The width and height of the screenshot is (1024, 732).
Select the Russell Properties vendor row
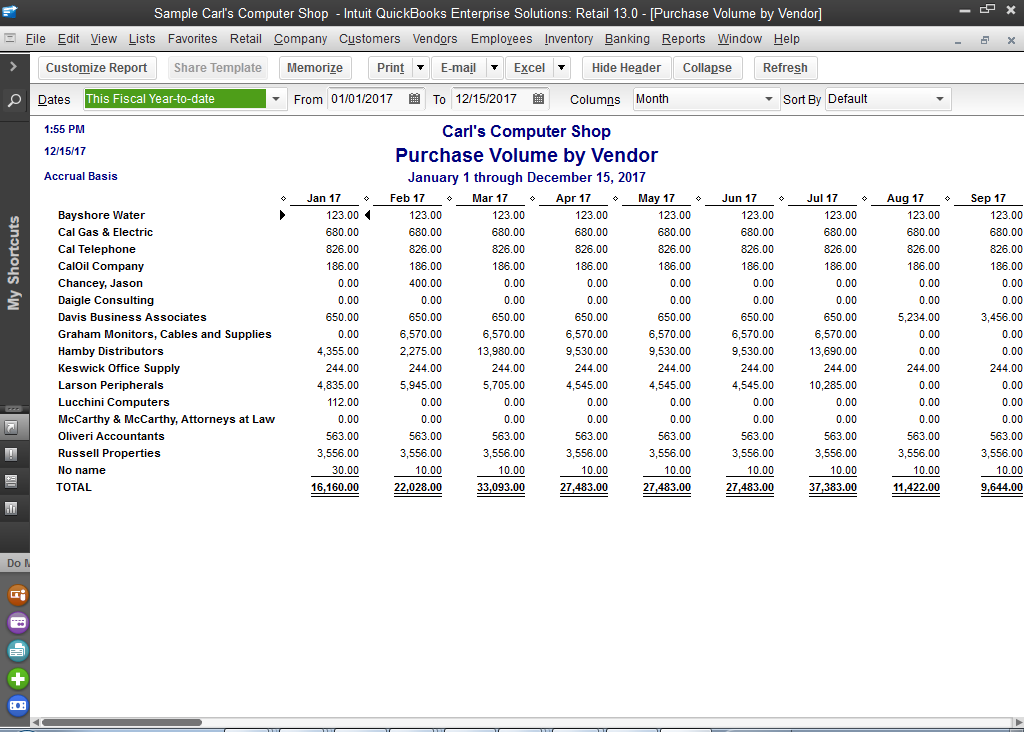pyautogui.click(x=109, y=453)
